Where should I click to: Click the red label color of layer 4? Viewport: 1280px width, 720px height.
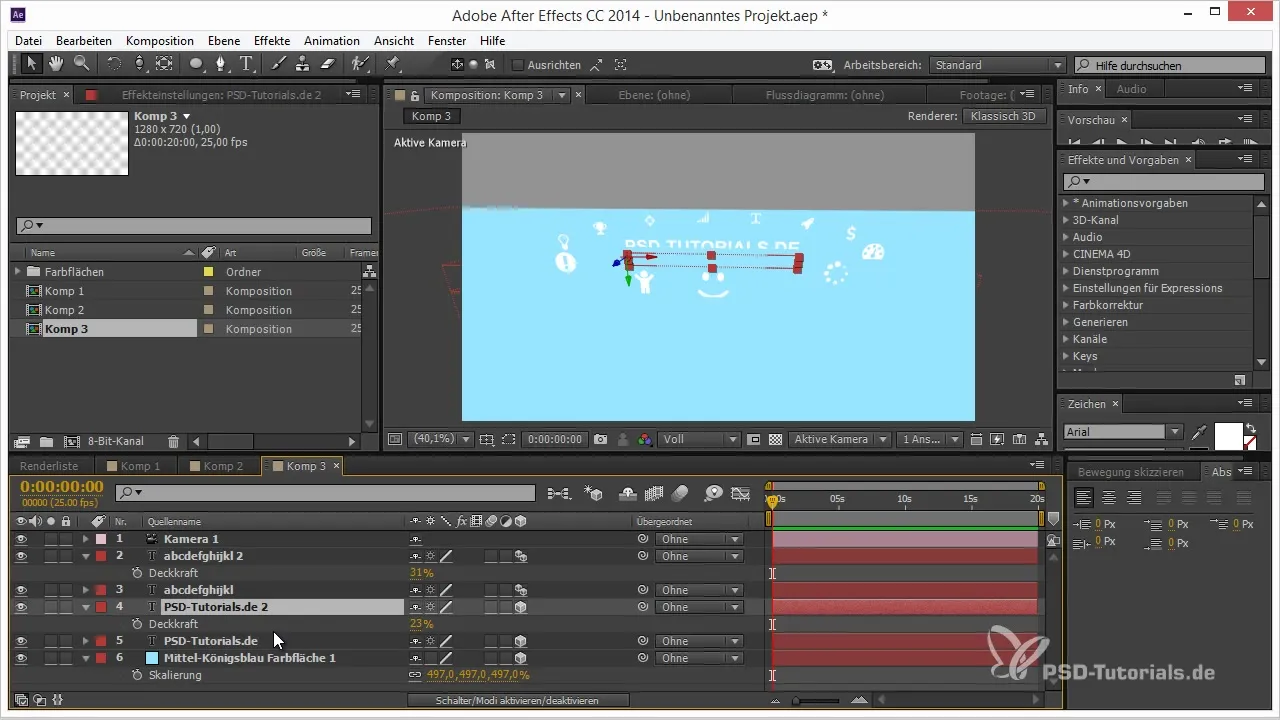pyautogui.click(x=101, y=607)
